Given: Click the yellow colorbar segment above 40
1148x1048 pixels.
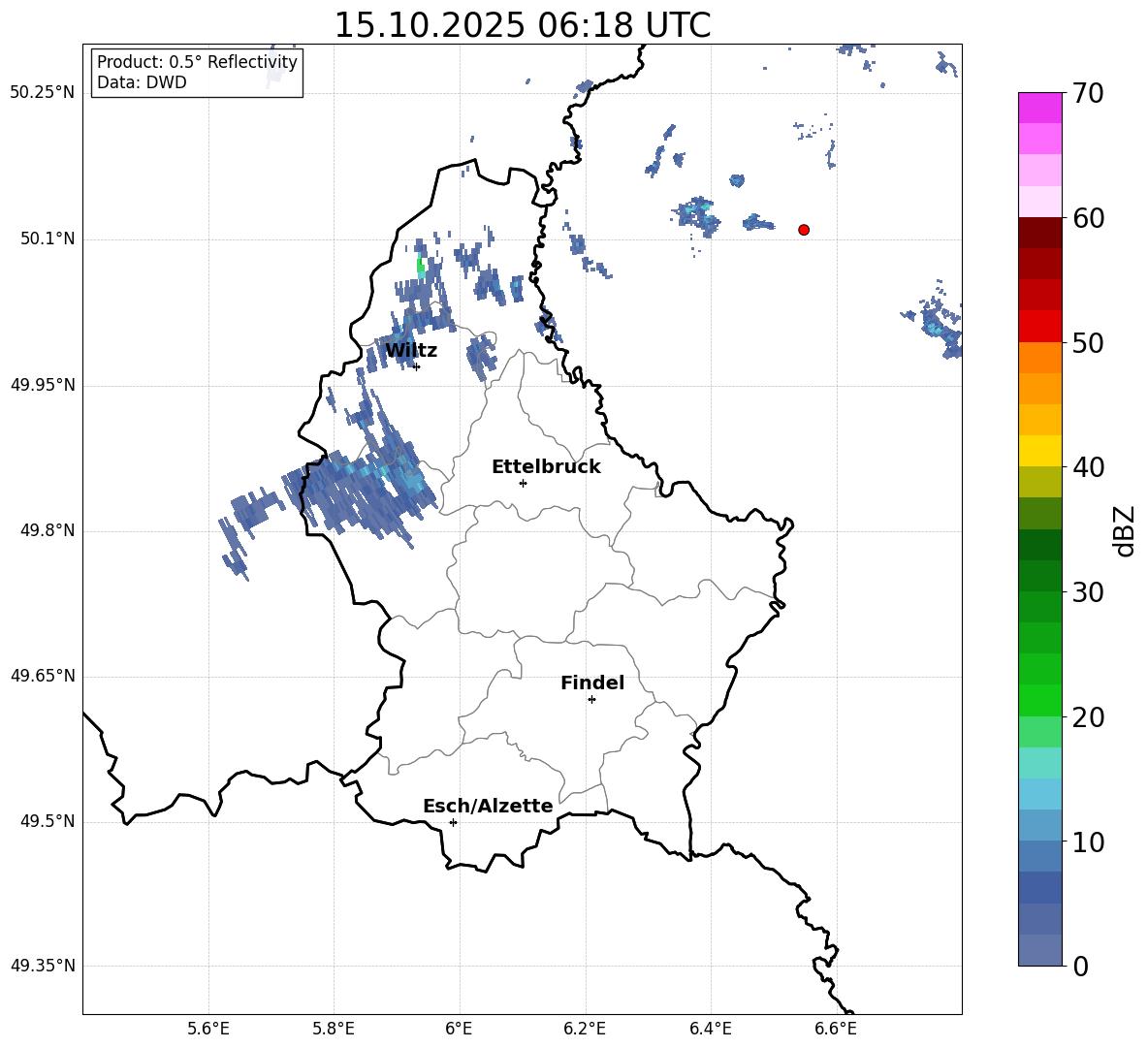Looking at the screenshot, I should click(1040, 451).
